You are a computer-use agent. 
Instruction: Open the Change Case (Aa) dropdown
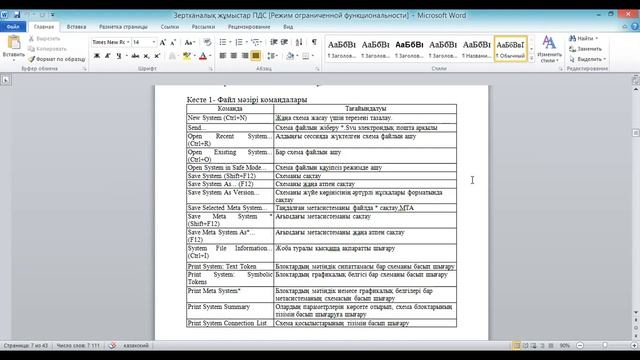pos(189,42)
